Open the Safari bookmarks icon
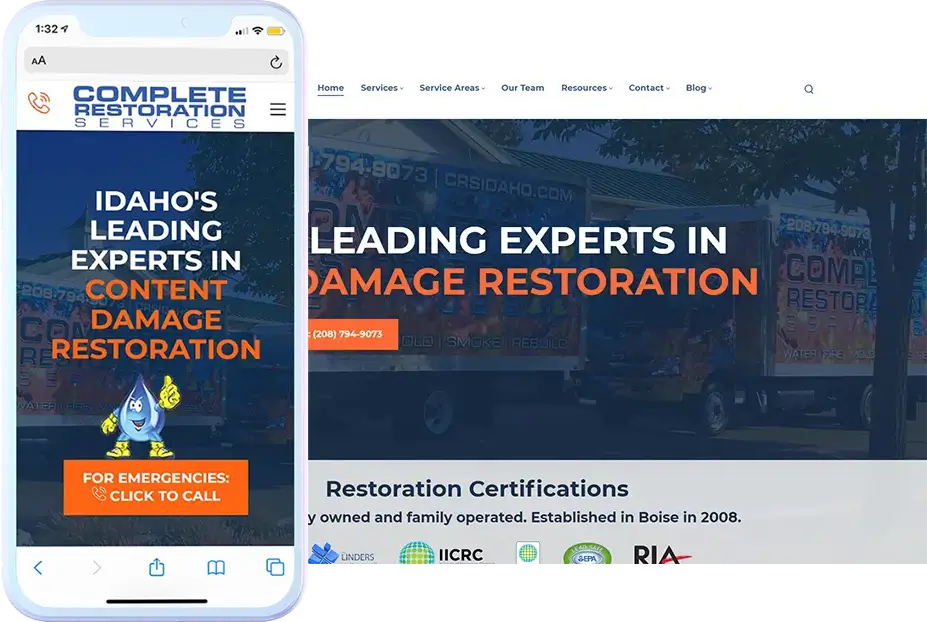This screenshot has width=927, height=622. click(x=215, y=567)
